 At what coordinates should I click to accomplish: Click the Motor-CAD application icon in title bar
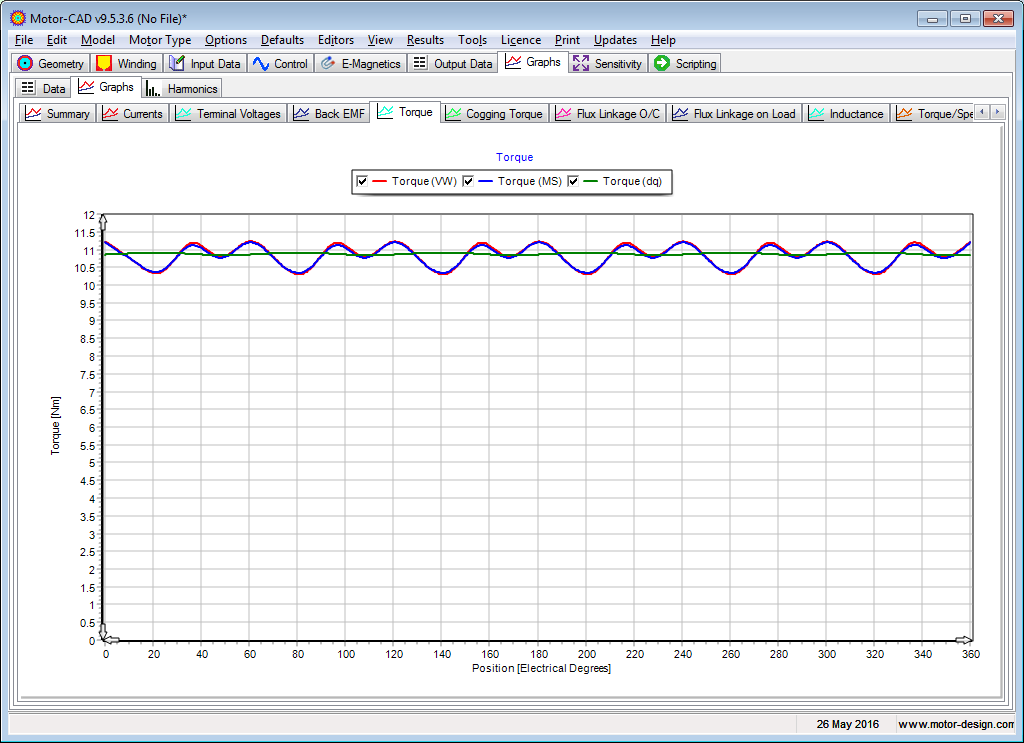(18, 18)
